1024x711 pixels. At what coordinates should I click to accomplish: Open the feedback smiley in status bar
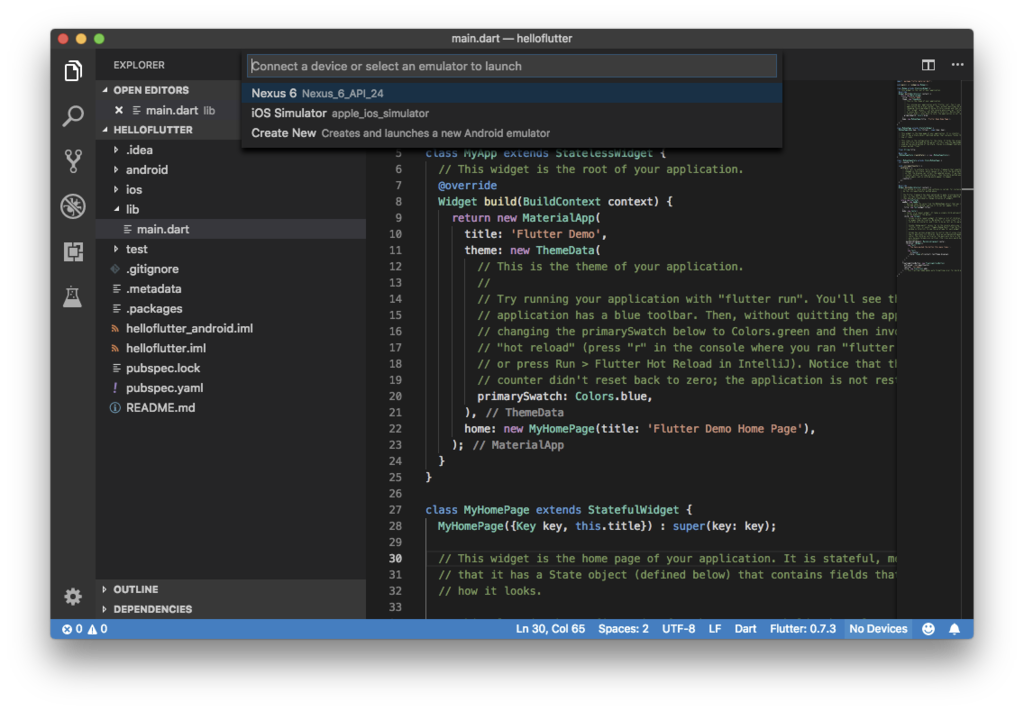point(928,629)
